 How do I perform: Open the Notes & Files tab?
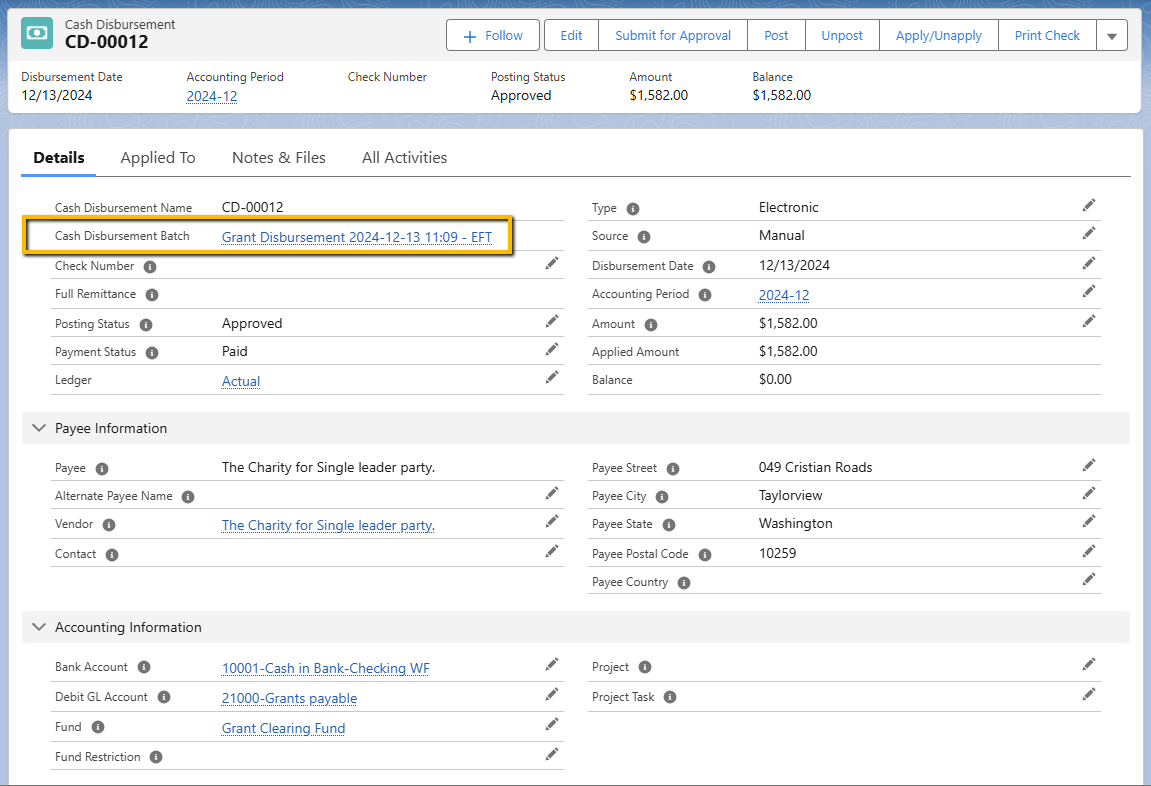tap(279, 158)
